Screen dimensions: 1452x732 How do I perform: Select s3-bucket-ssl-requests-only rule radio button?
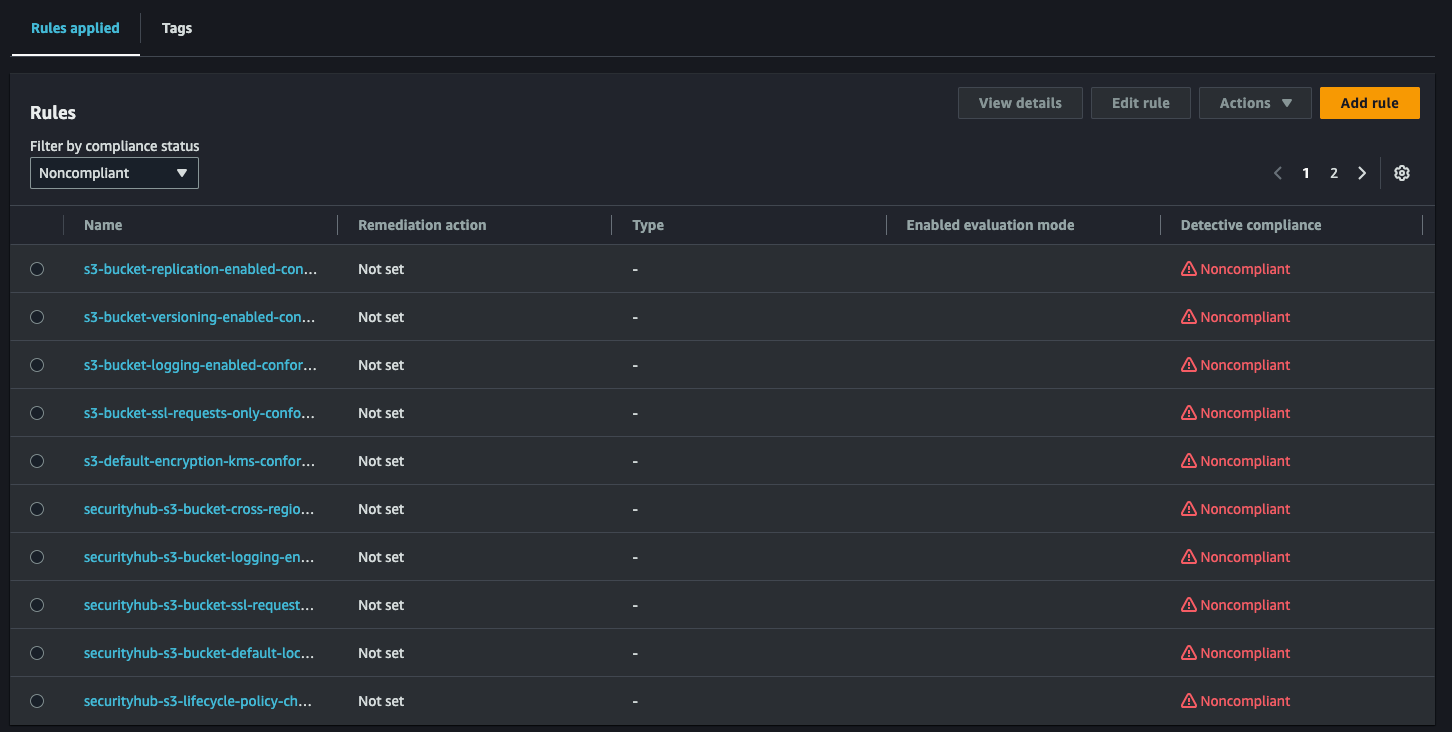pyautogui.click(x=37, y=413)
